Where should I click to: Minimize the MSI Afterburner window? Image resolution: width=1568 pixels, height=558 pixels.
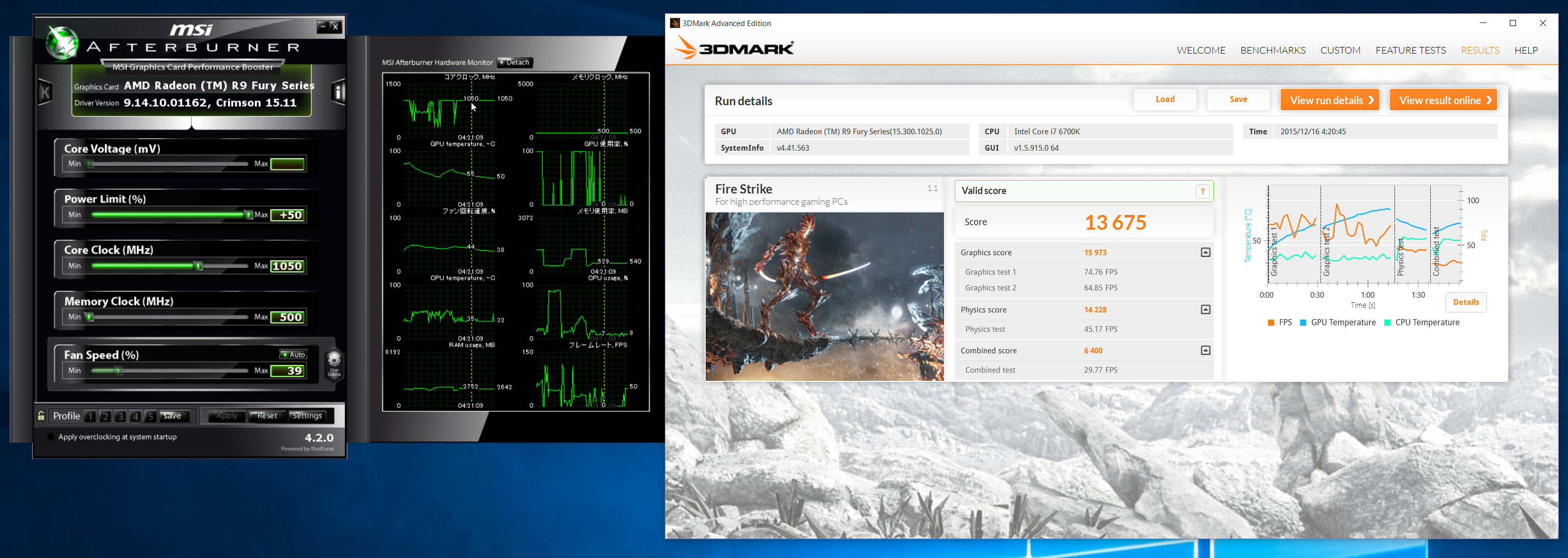click(x=323, y=26)
